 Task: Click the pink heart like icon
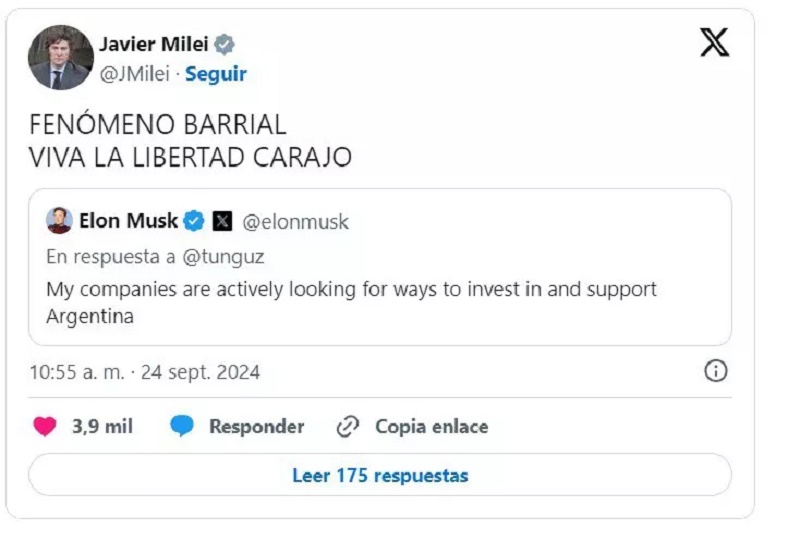45,427
